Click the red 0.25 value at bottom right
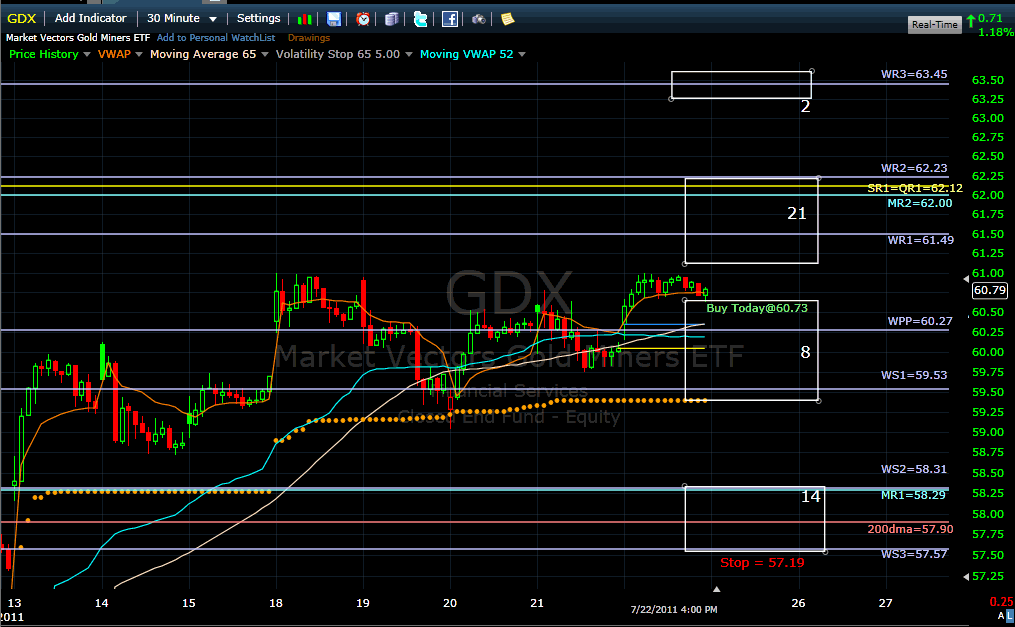1015x627 pixels. point(1001,602)
